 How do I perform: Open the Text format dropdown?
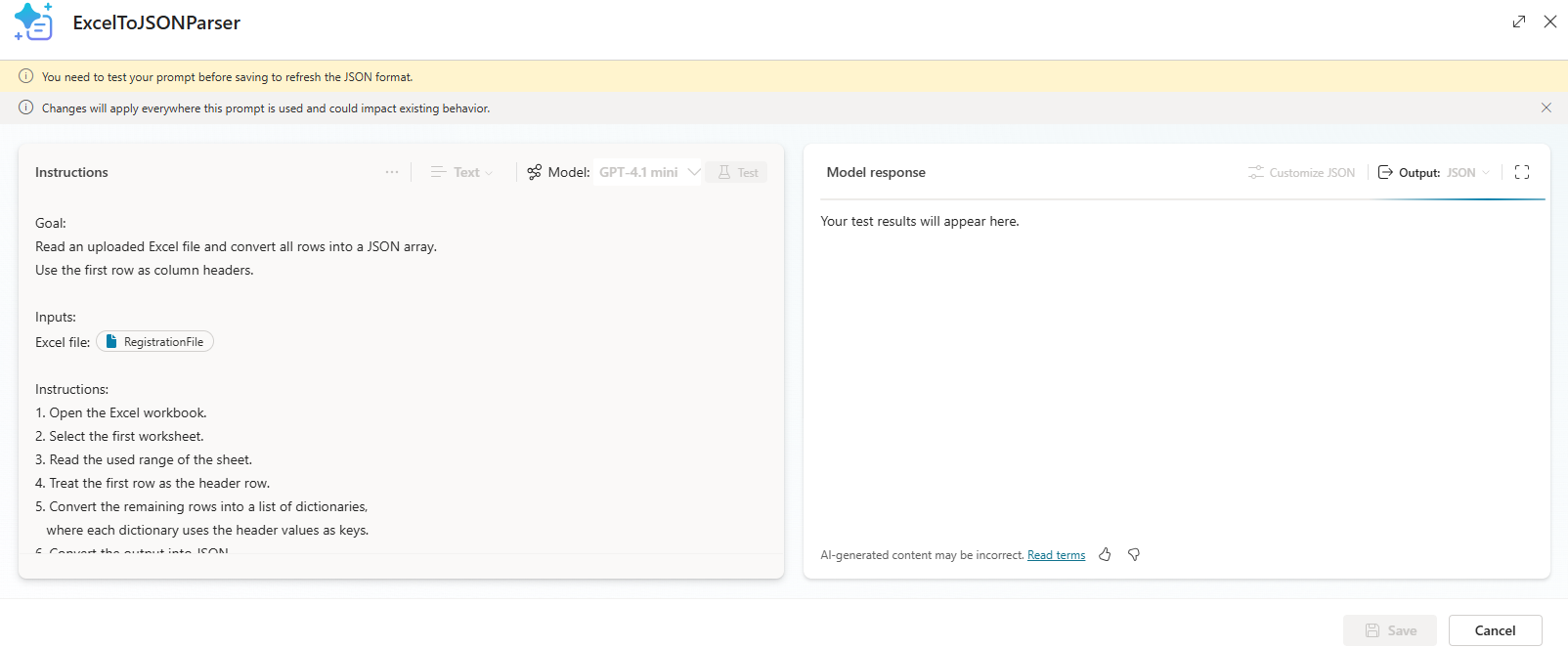[x=462, y=172]
